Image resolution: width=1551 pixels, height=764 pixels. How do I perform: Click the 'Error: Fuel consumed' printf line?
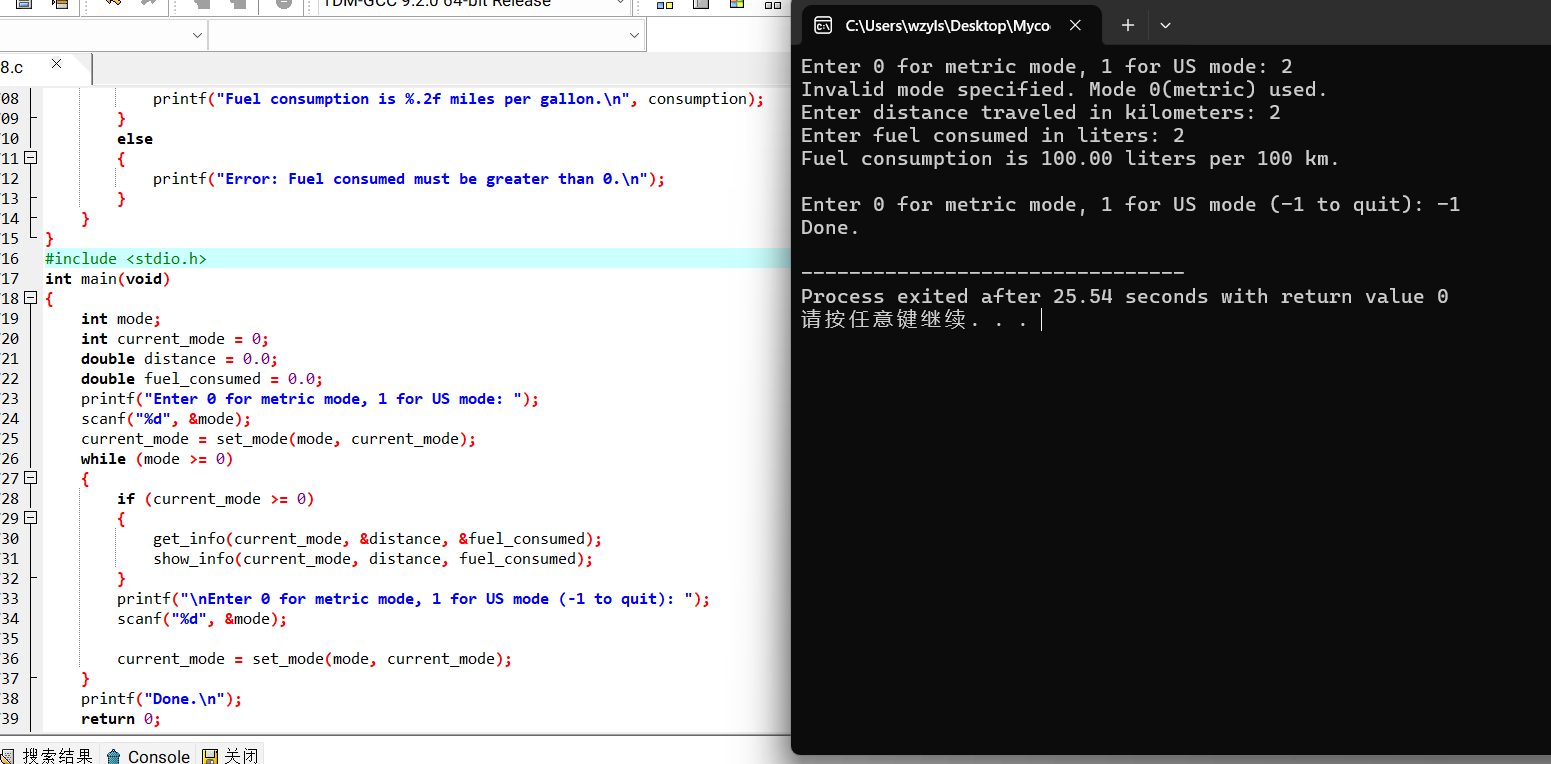tap(409, 178)
